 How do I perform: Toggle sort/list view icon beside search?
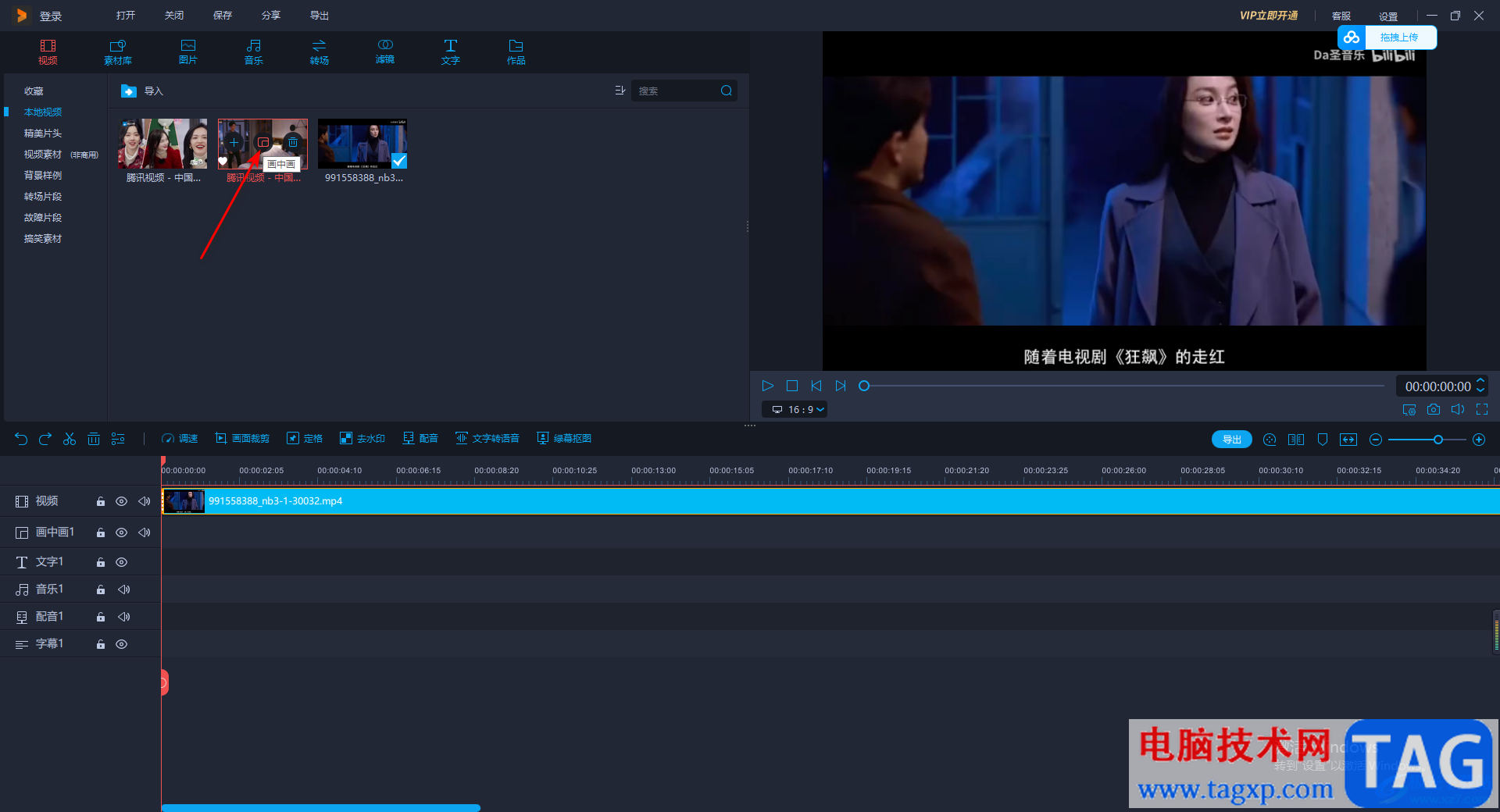coord(620,91)
